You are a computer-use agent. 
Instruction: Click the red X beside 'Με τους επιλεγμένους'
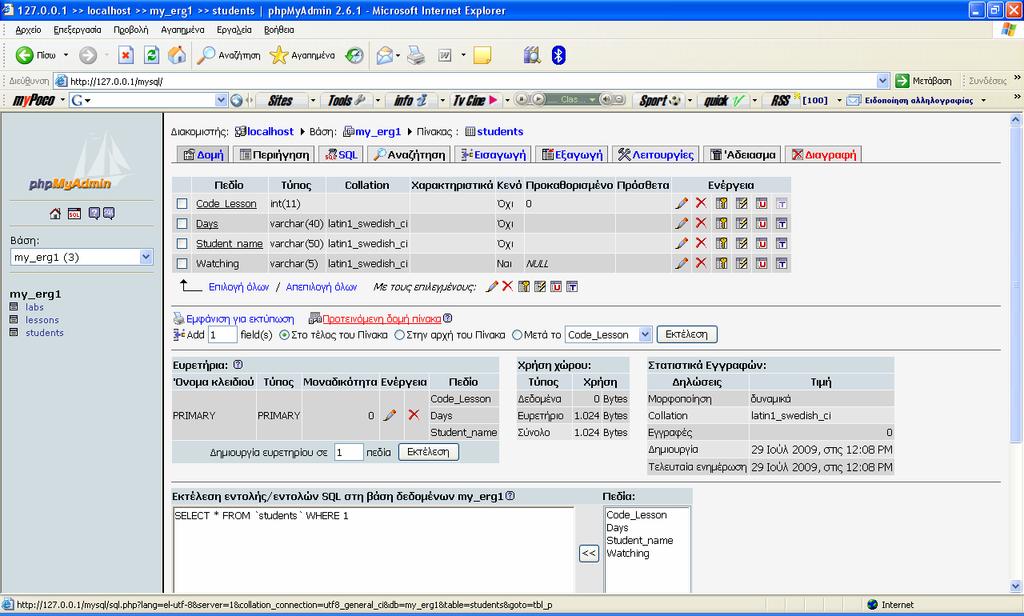[507, 286]
